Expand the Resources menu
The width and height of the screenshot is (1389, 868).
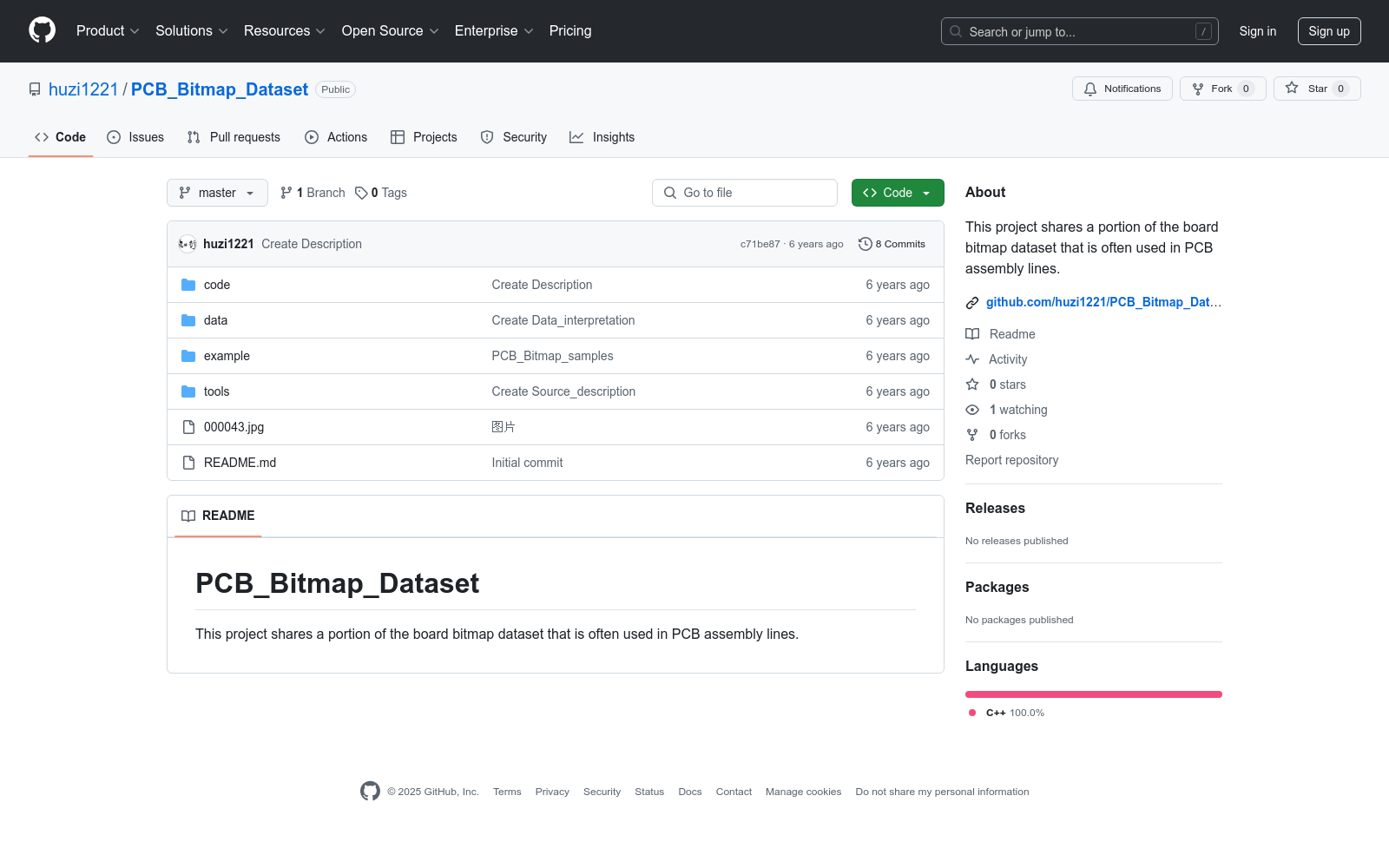(285, 30)
